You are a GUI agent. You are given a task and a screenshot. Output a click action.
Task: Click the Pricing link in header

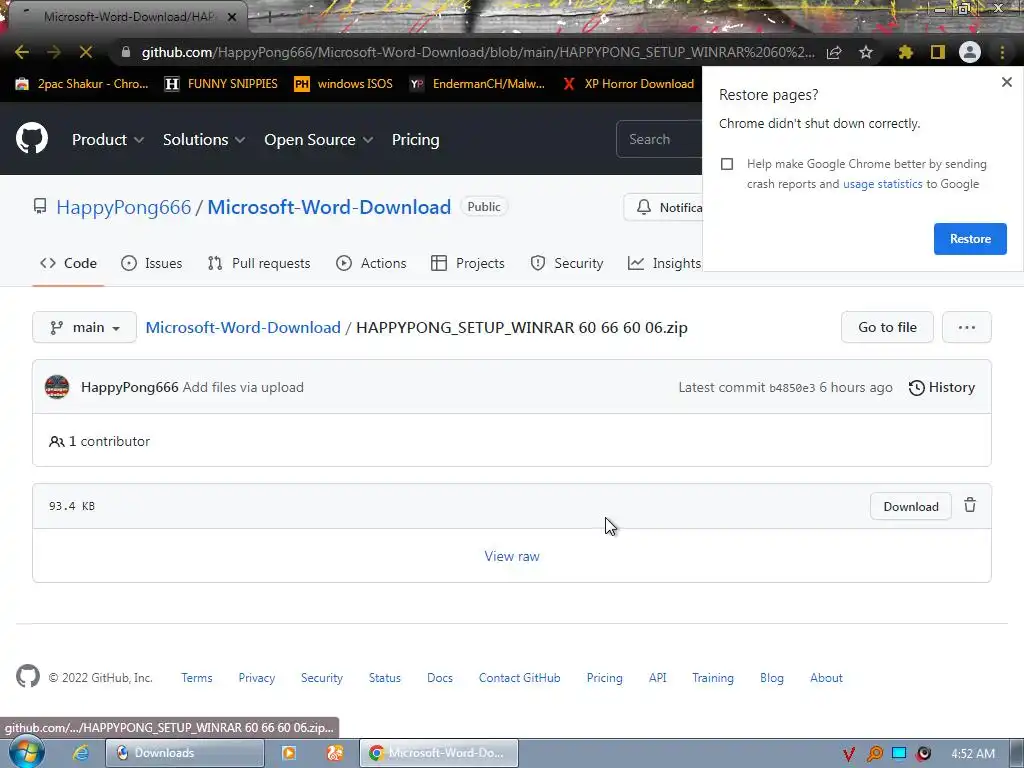click(415, 140)
